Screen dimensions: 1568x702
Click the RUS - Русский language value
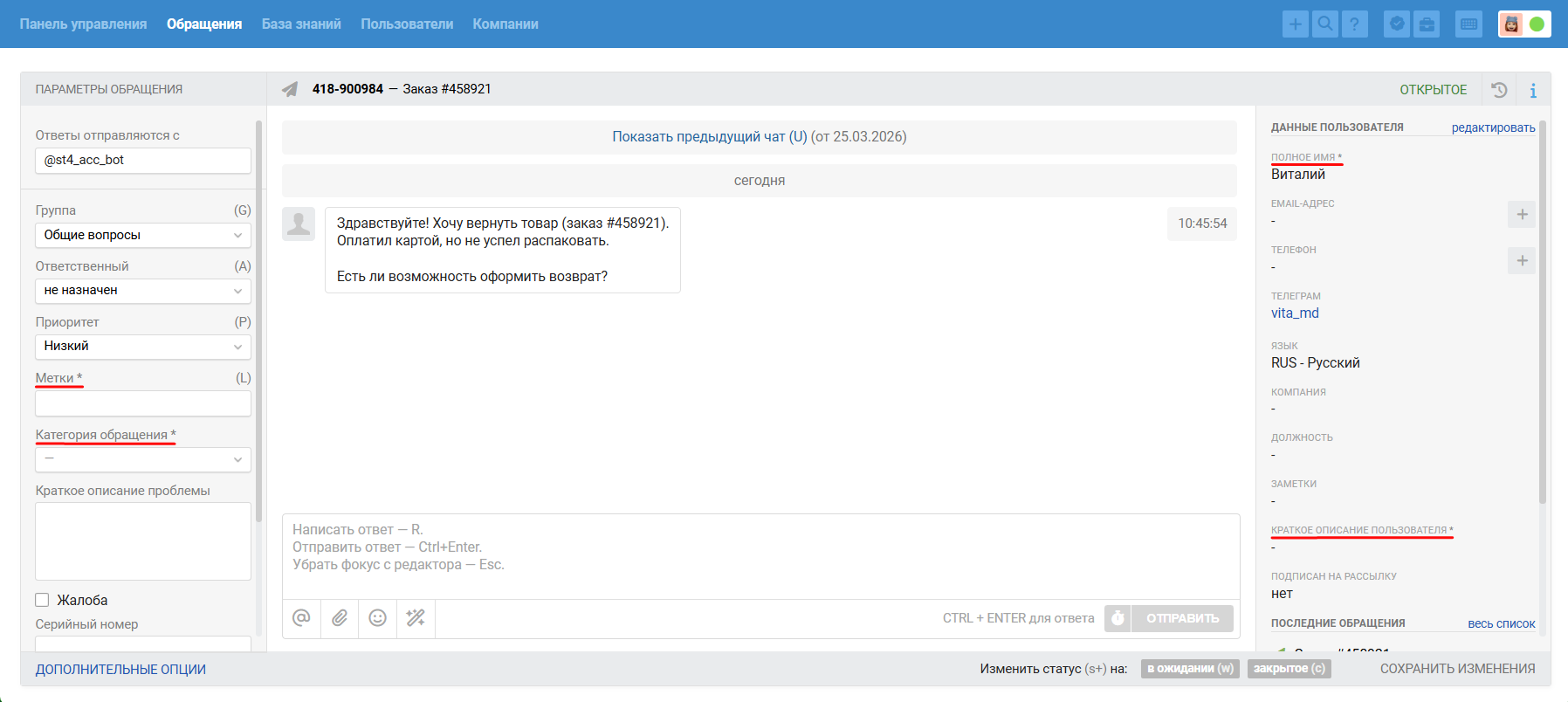coord(1316,363)
